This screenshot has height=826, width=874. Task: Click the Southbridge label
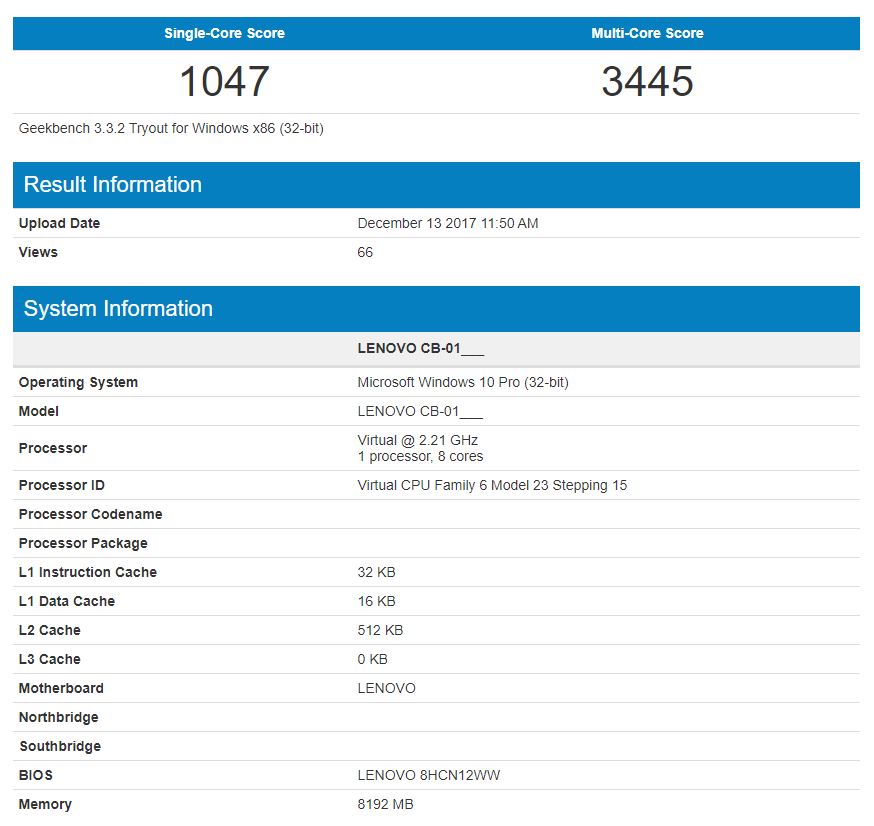[60, 746]
